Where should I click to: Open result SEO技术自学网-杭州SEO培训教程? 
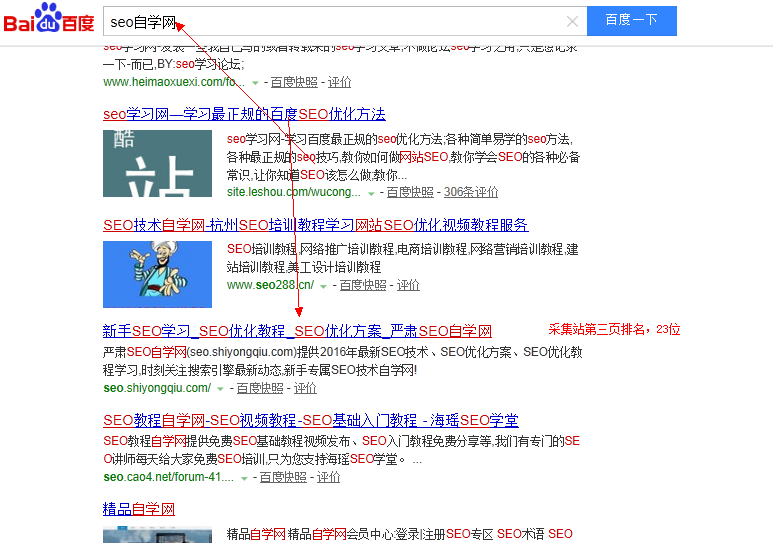pos(316,225)
